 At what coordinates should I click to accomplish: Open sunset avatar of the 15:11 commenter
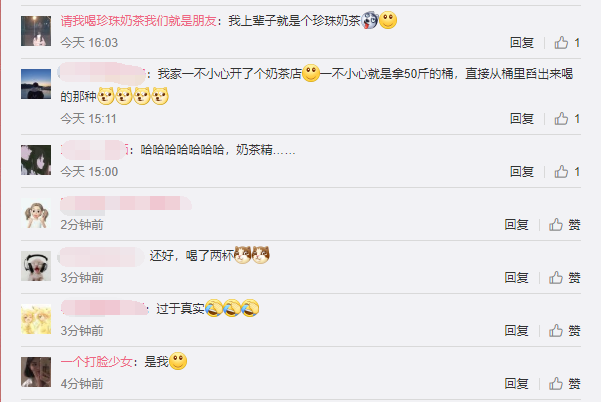click(36, 84)
